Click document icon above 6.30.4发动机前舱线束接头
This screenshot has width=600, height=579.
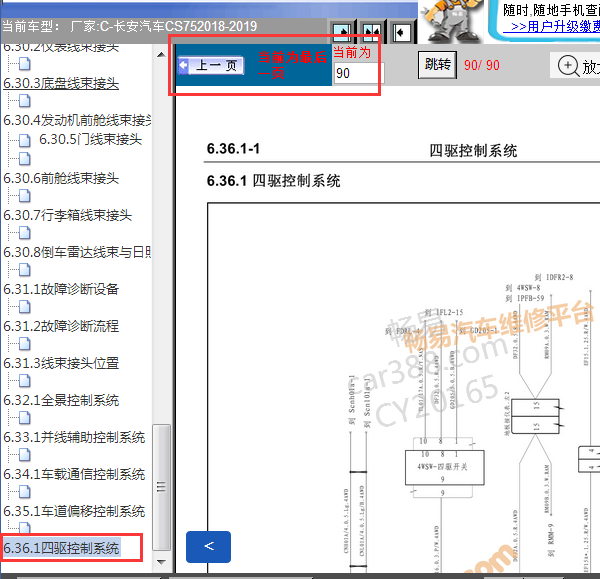click(25, 101)
